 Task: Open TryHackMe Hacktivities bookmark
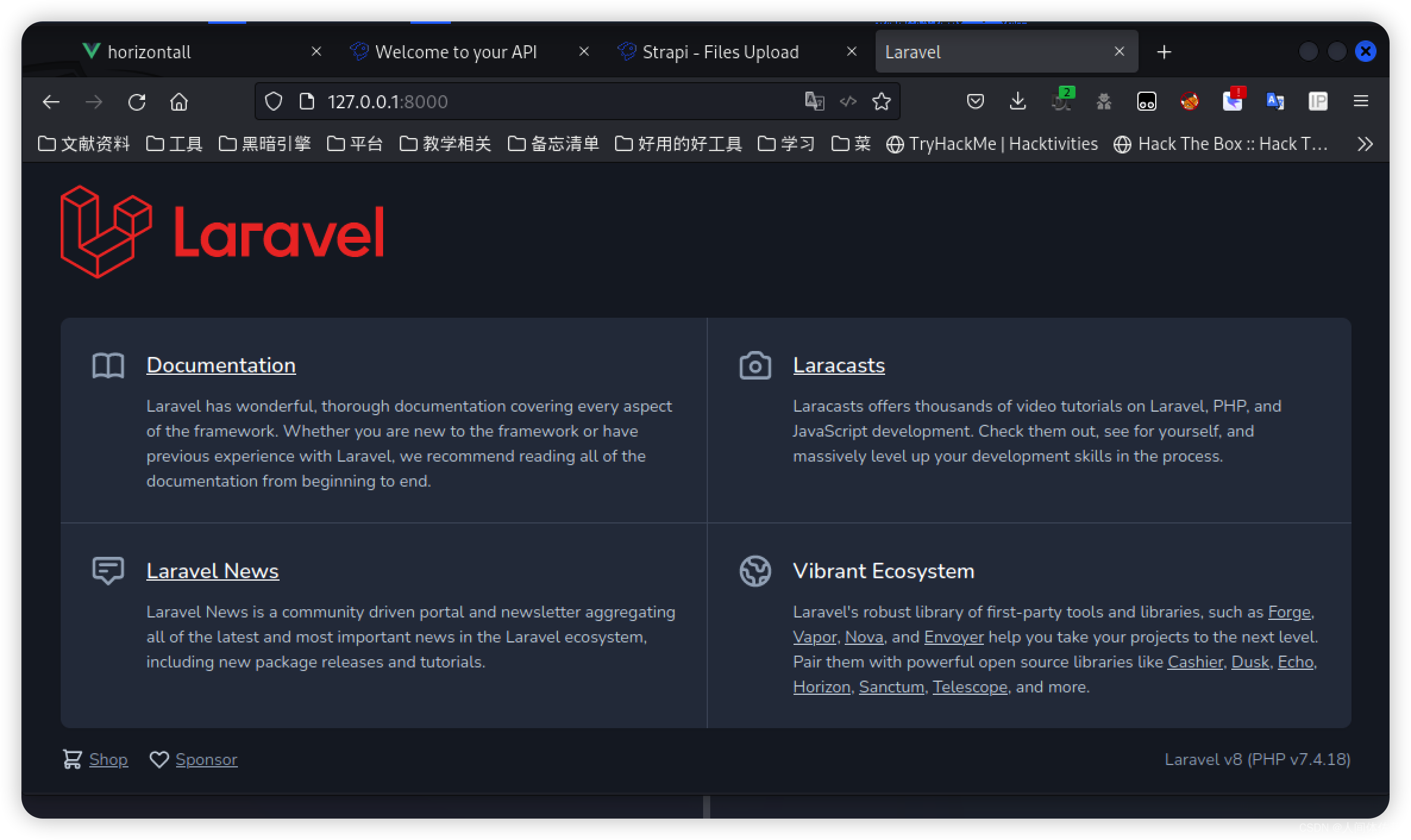click(x=992, y=144)
